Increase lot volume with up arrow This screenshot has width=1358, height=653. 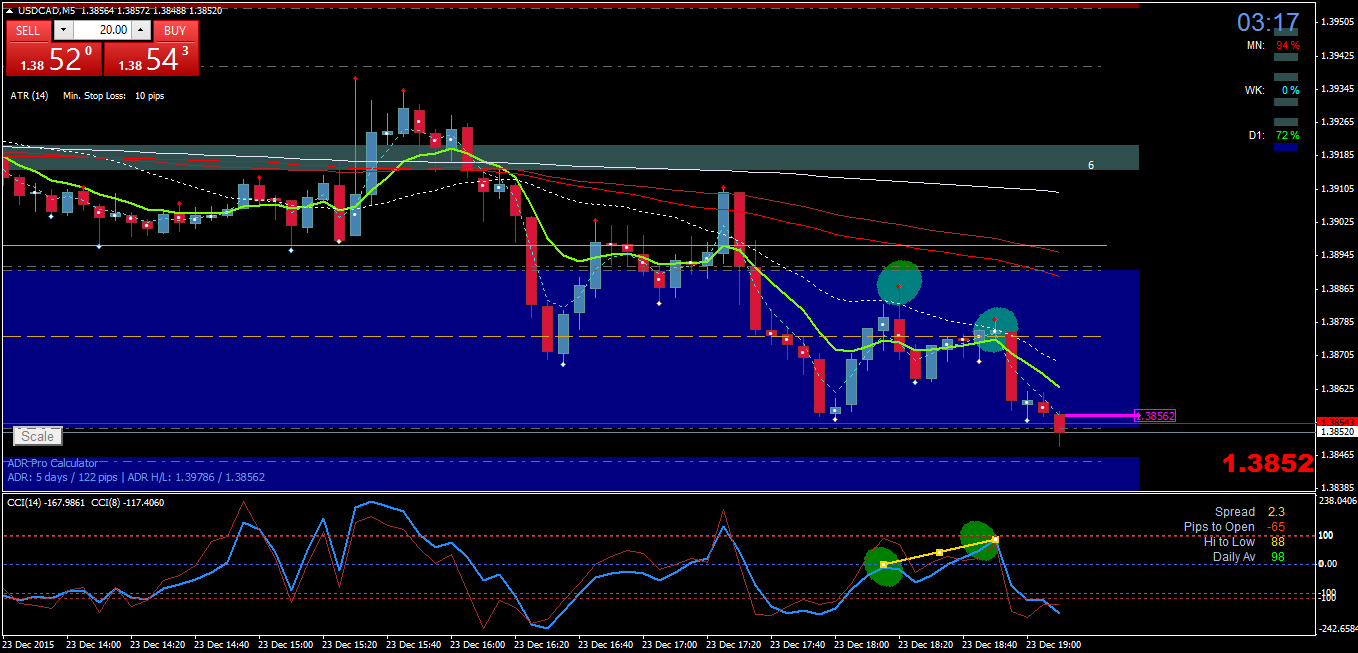click(x=142, y=30)
